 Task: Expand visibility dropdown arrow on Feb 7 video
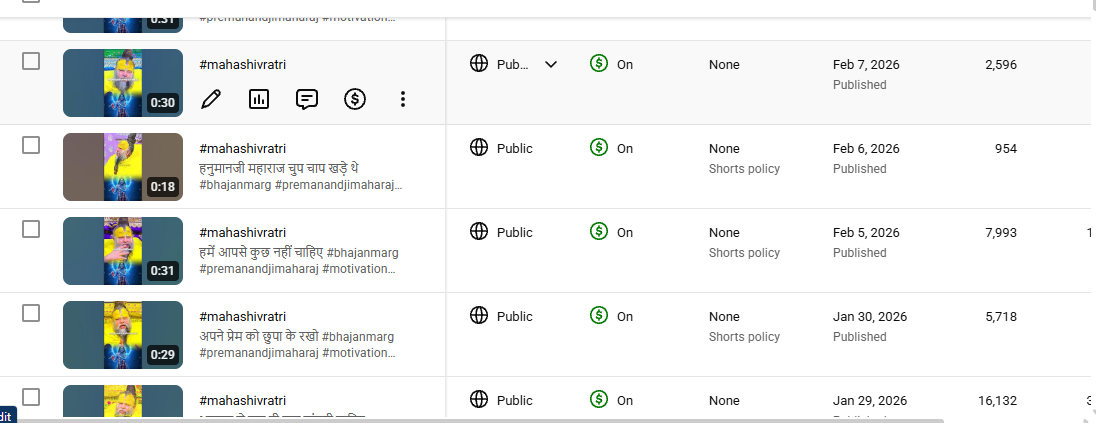[x=551, y=65]
